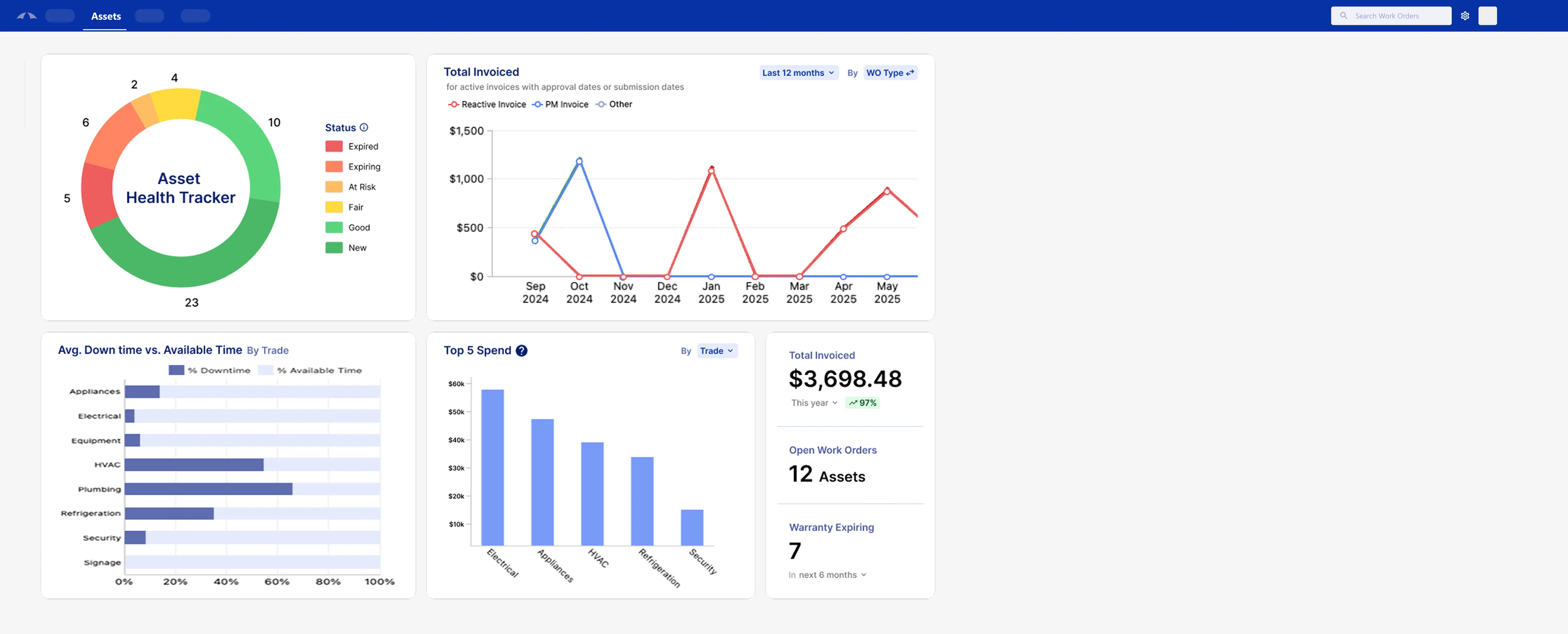Click the 97% trend badge
Viewport: 1568px width, 634px height.
pos(862,403)
